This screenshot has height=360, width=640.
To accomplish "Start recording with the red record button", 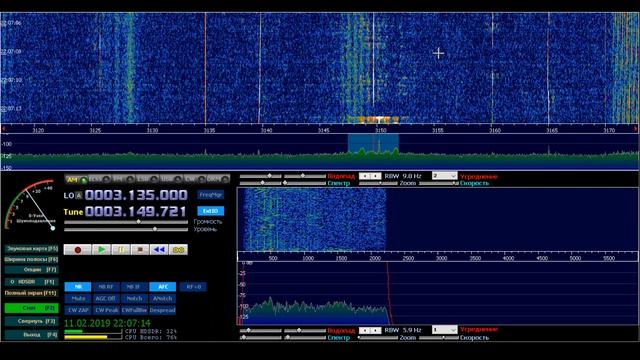I will coord(78,249).
